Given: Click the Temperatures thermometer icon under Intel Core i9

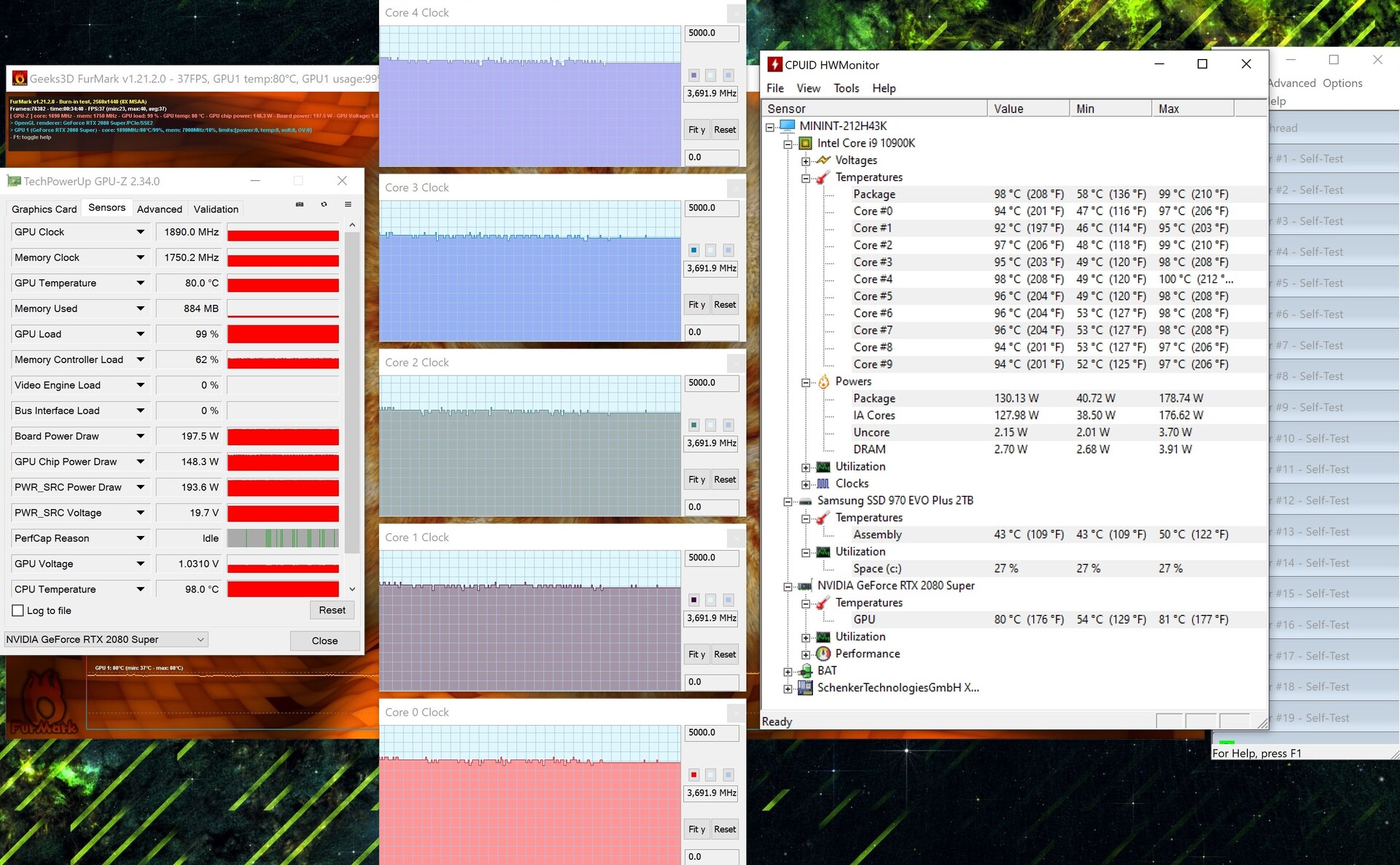Looking at the screenshot, I should pos(823,177).
